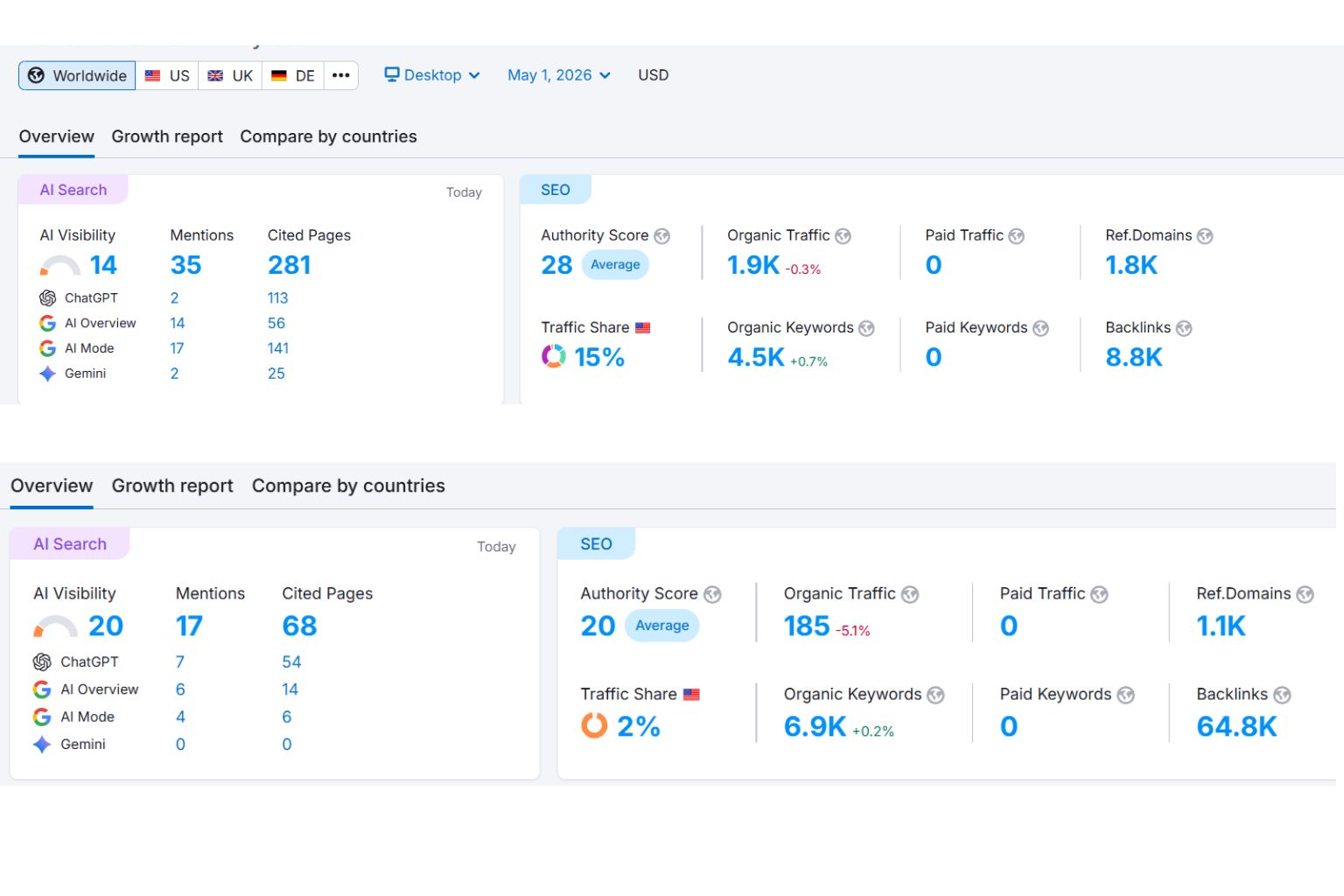This screenshot has height=896, width=1344.
Task: Select the Worldwide region button
Action: (x=77, y=75)
